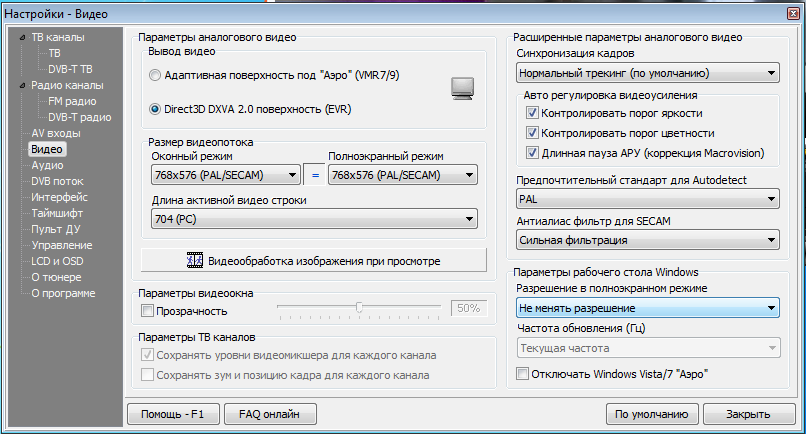Select "Адаптивная поверхность под Аэро (VMR7/9)" radio option
The width and height of the screenshot is (806, 434).
[154, 75]
